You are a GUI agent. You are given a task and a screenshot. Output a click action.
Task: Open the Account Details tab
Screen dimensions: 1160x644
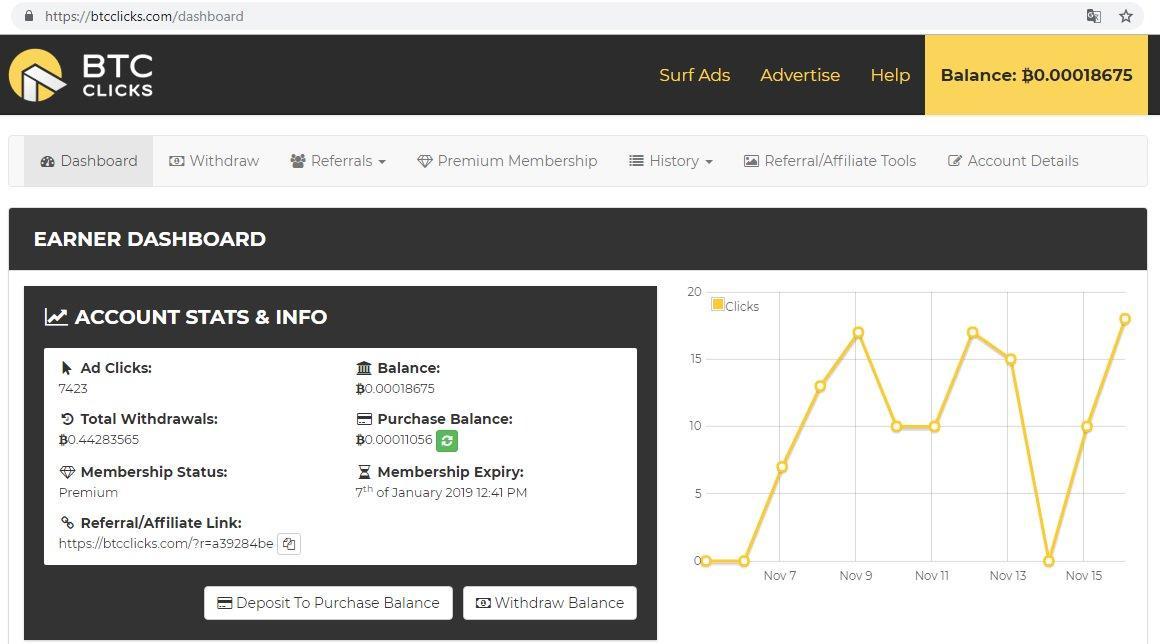pyautogui.click(x=1013, y=160)
